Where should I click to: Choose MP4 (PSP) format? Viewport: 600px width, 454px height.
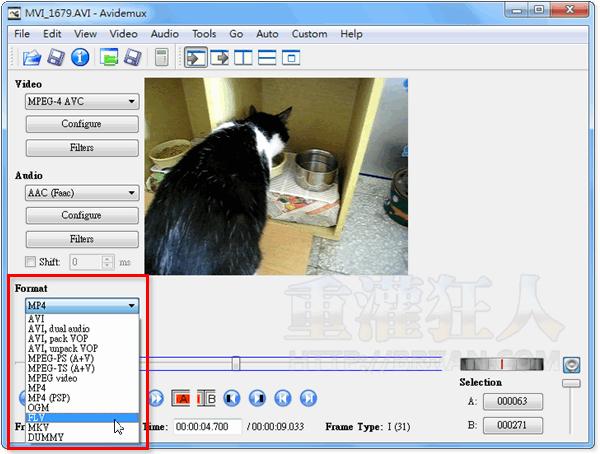[82, 398]
